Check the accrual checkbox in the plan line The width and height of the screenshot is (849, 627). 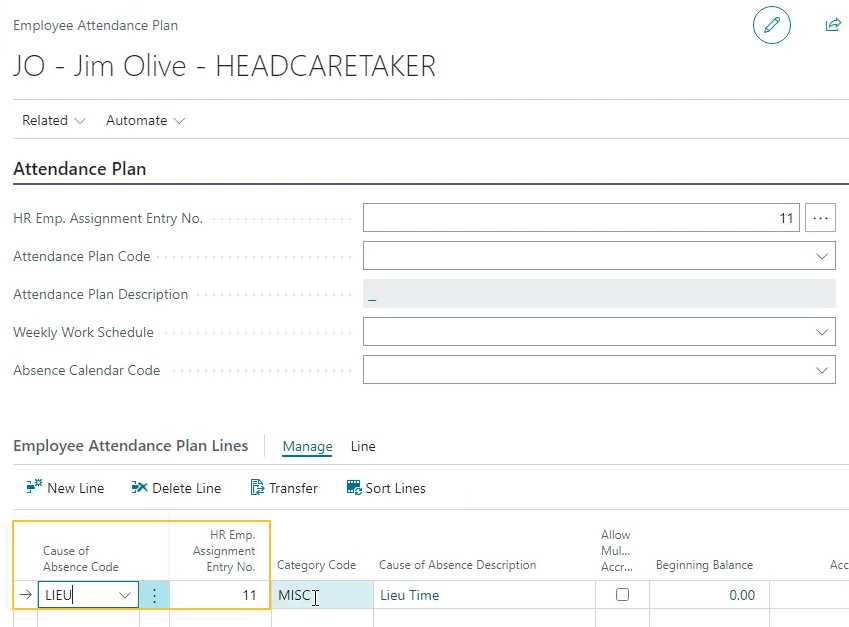point(622,595)
